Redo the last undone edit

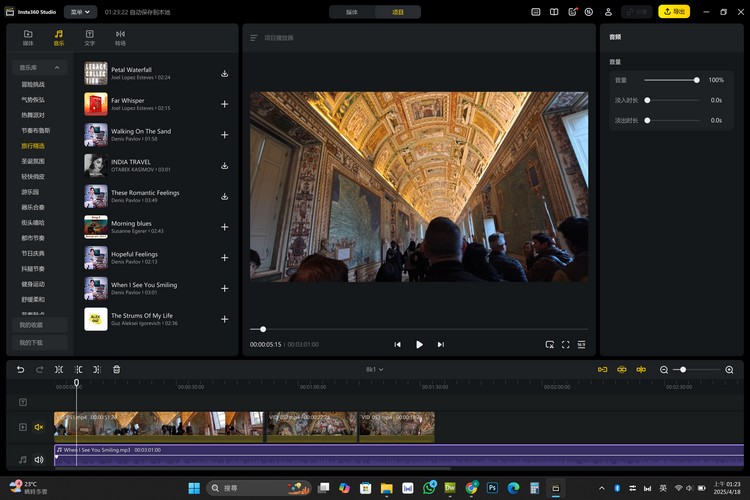pos(39,369)
